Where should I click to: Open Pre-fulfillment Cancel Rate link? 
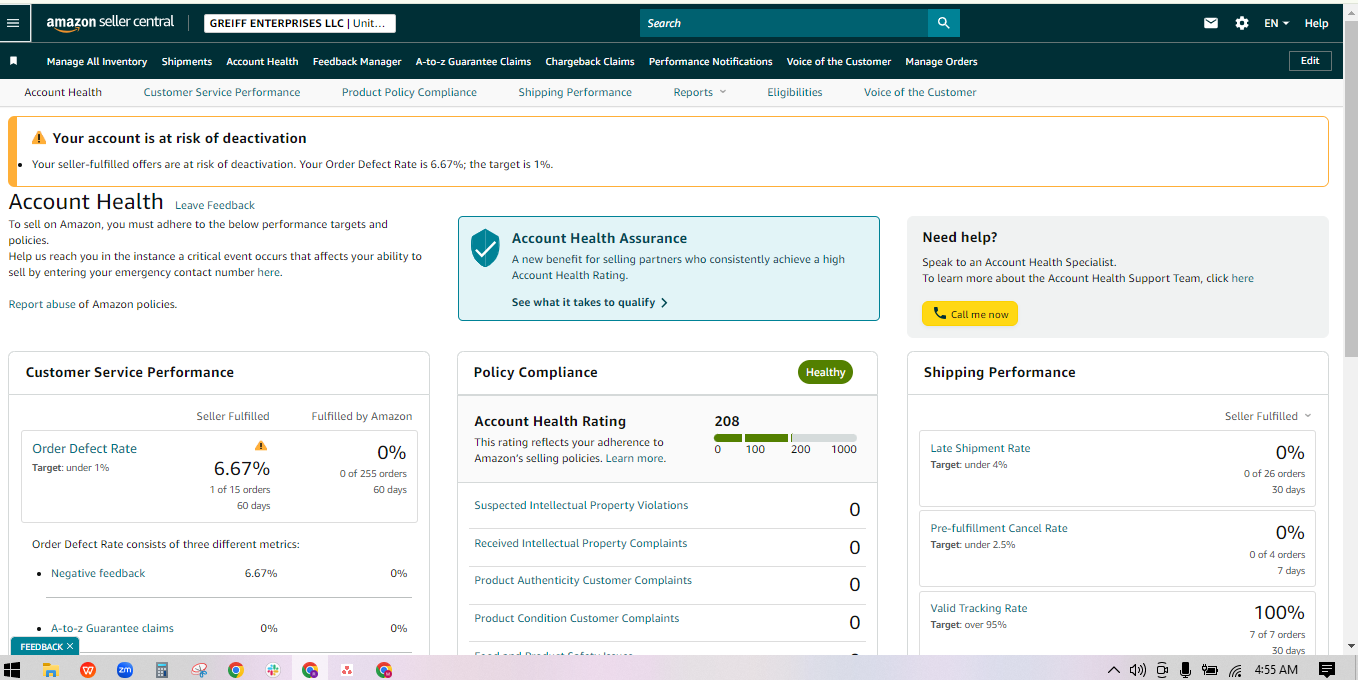[999, 528]
